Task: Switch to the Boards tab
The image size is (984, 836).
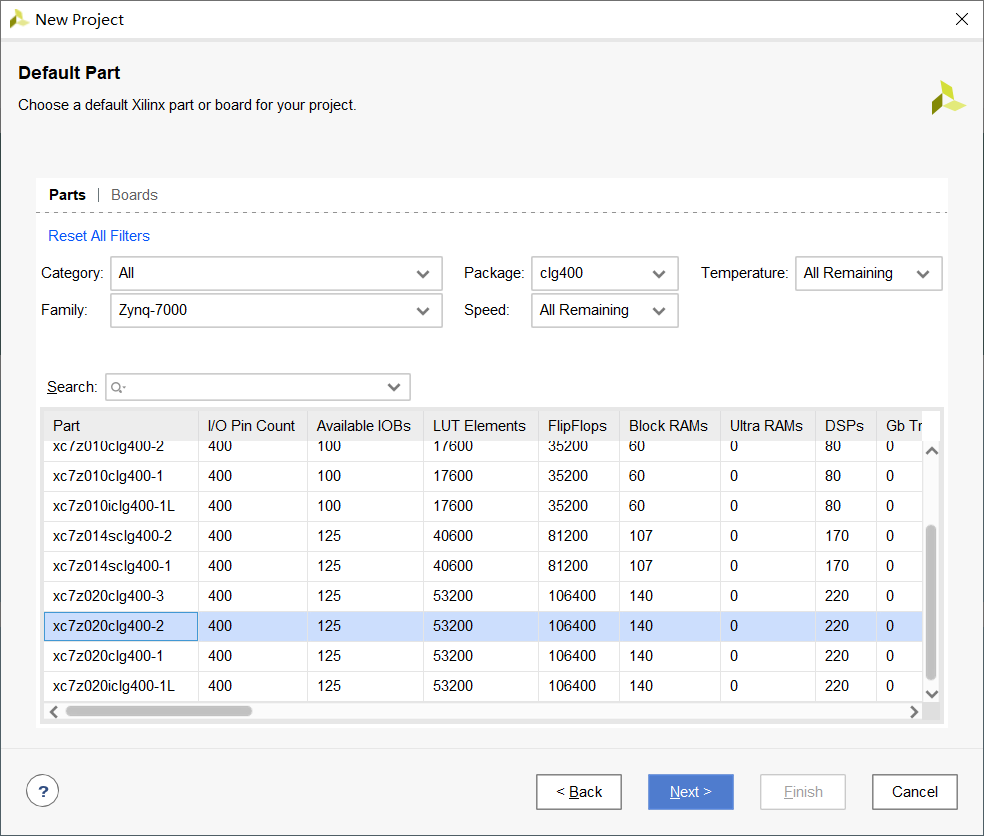Action: (x=134, y=195)
